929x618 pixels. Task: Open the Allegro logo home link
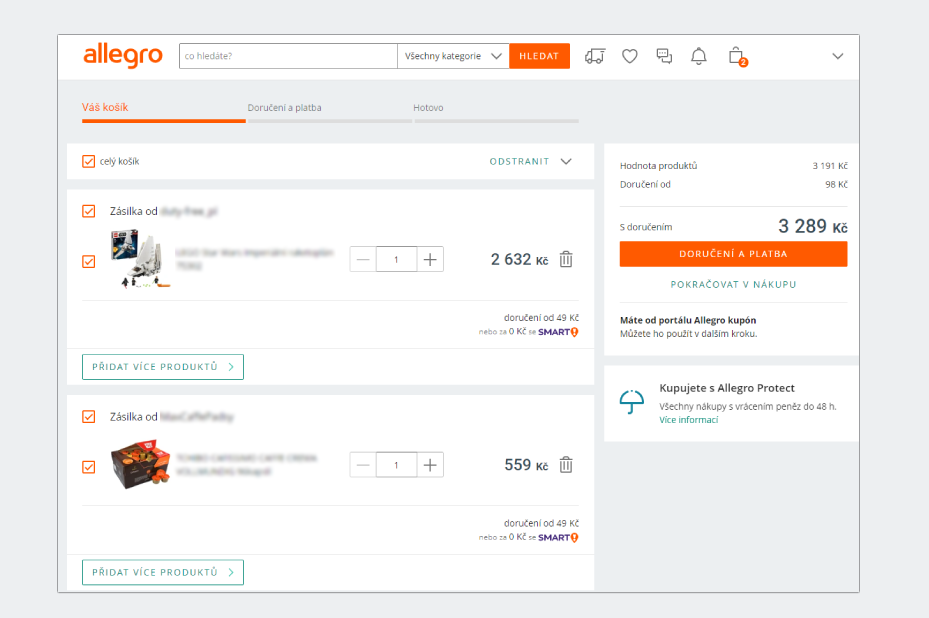(x=123, y=56)
